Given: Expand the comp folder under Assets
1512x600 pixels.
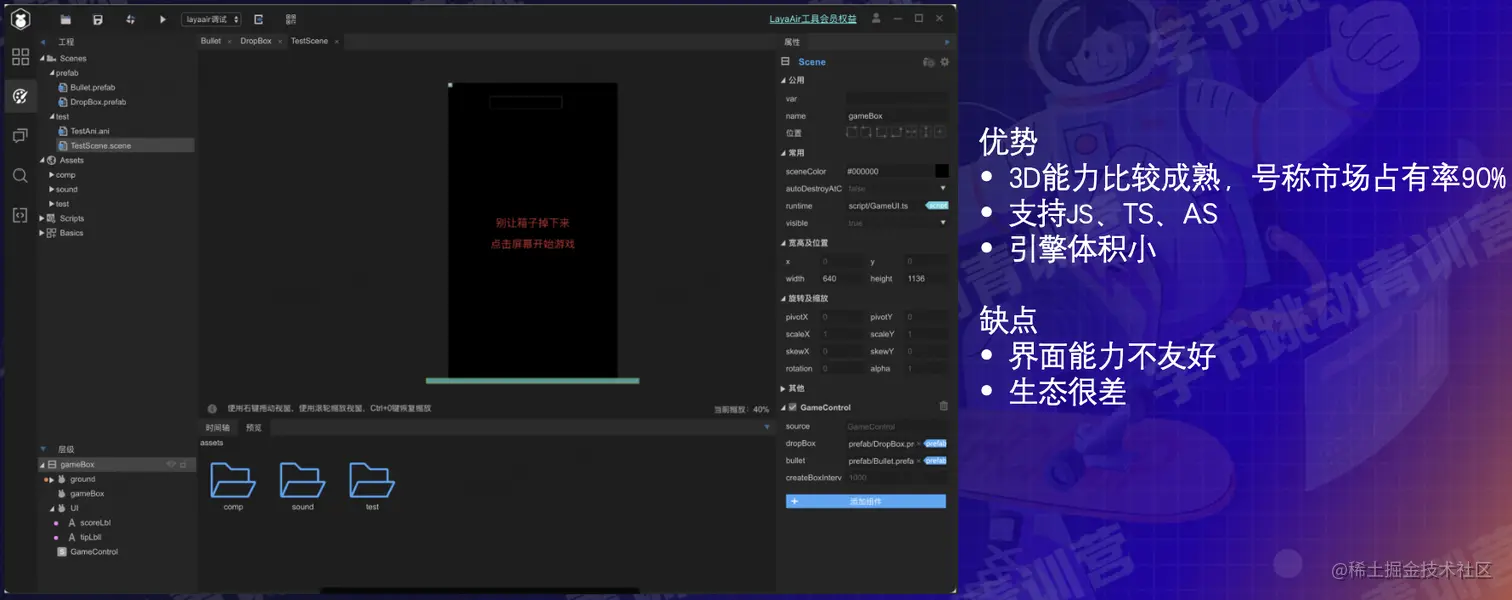Looking at the screenshot, I should [x=52, y=175].
